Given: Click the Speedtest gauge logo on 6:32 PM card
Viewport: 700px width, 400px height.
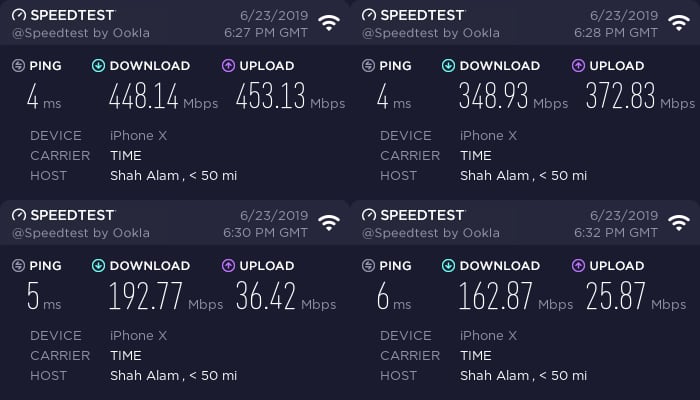Looking at the screenshot, I should point(369,215).
